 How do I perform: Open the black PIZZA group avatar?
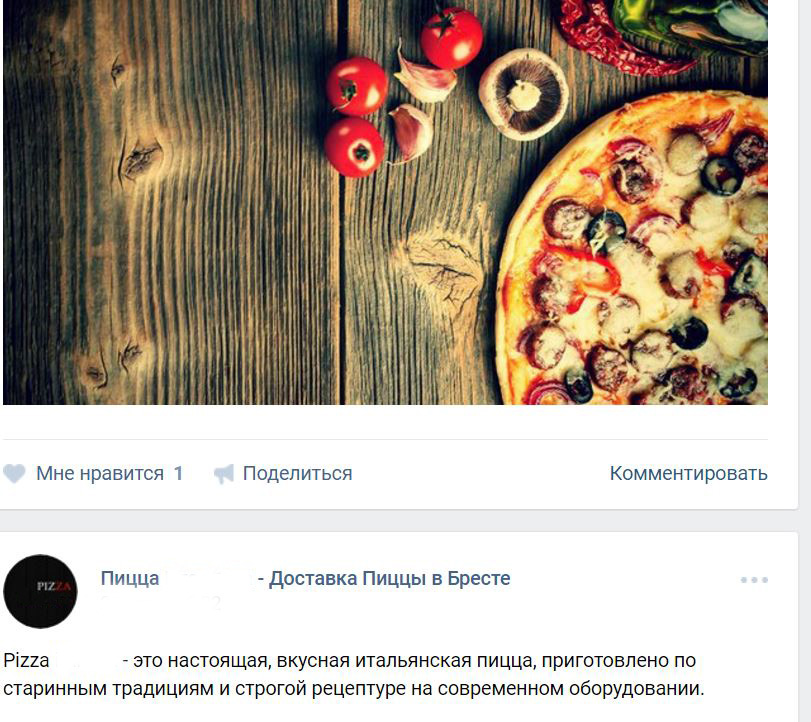40,592
